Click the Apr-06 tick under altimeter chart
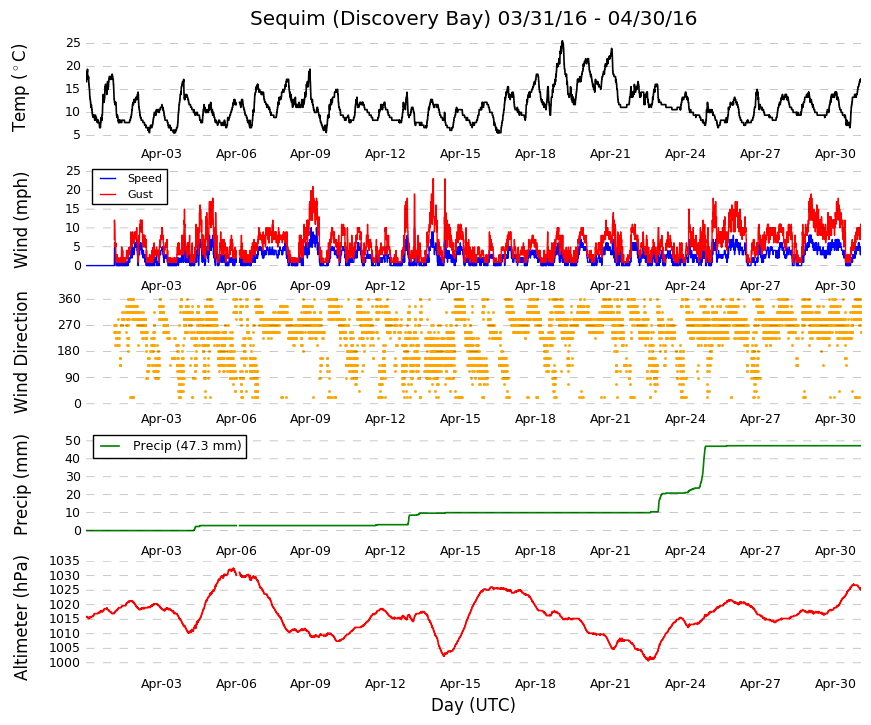 click(x=236, y=684)
